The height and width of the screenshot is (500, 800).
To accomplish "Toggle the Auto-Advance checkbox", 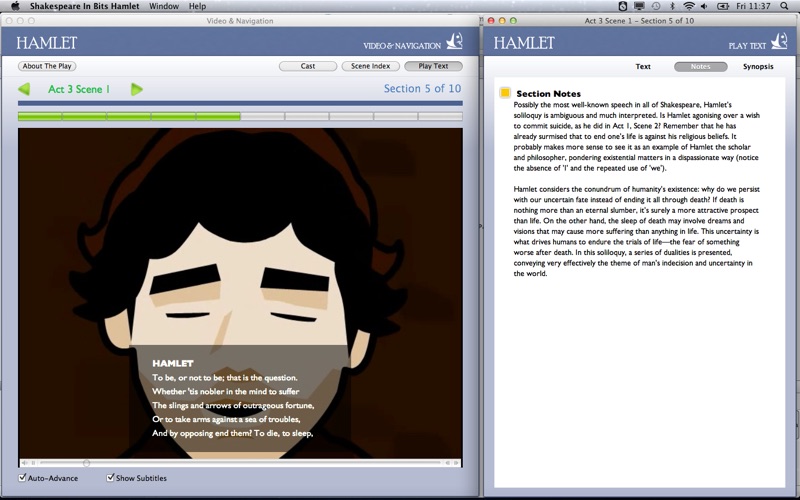I will pyautogui.click(x=22, y=478).
